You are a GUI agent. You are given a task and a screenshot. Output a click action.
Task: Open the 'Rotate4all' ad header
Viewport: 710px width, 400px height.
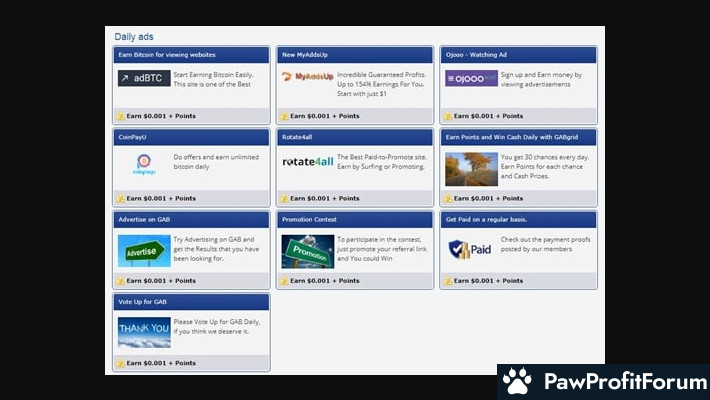tap(355, 137)
